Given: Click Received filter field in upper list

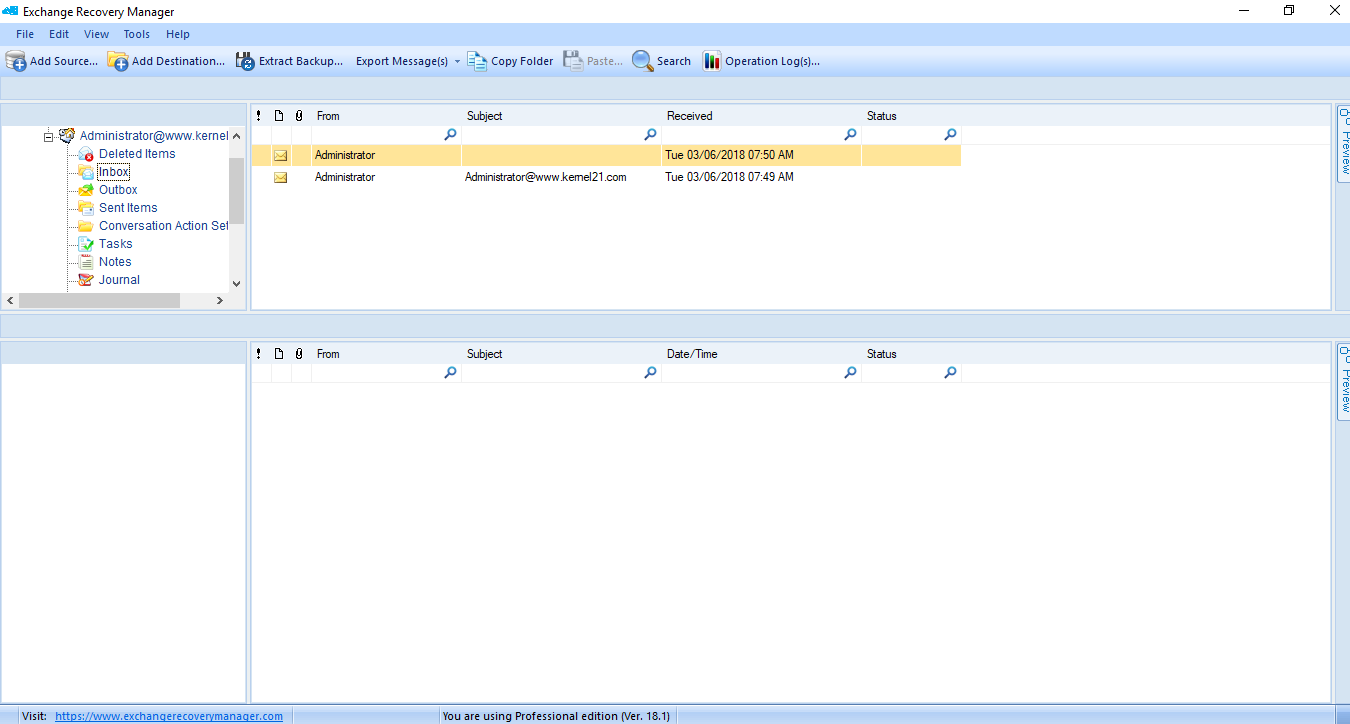Looking at the screenshot, I should pyautogui.click(x=761, y=134).
